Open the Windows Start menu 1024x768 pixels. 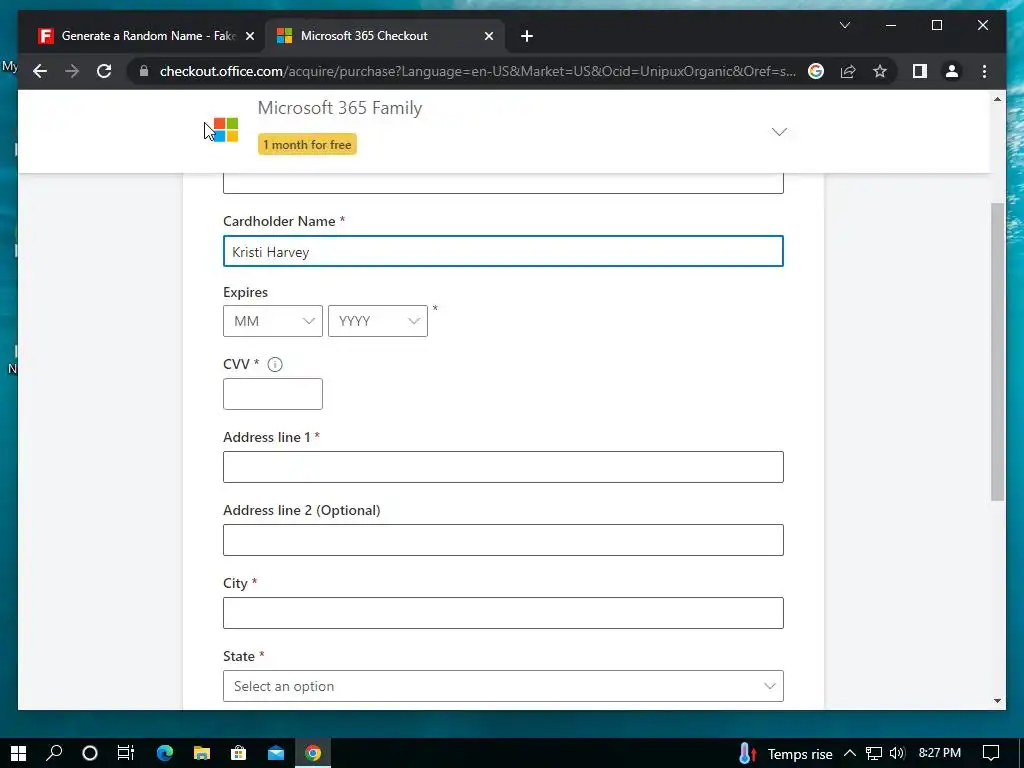pyautogui.click(x=18, y=753)
